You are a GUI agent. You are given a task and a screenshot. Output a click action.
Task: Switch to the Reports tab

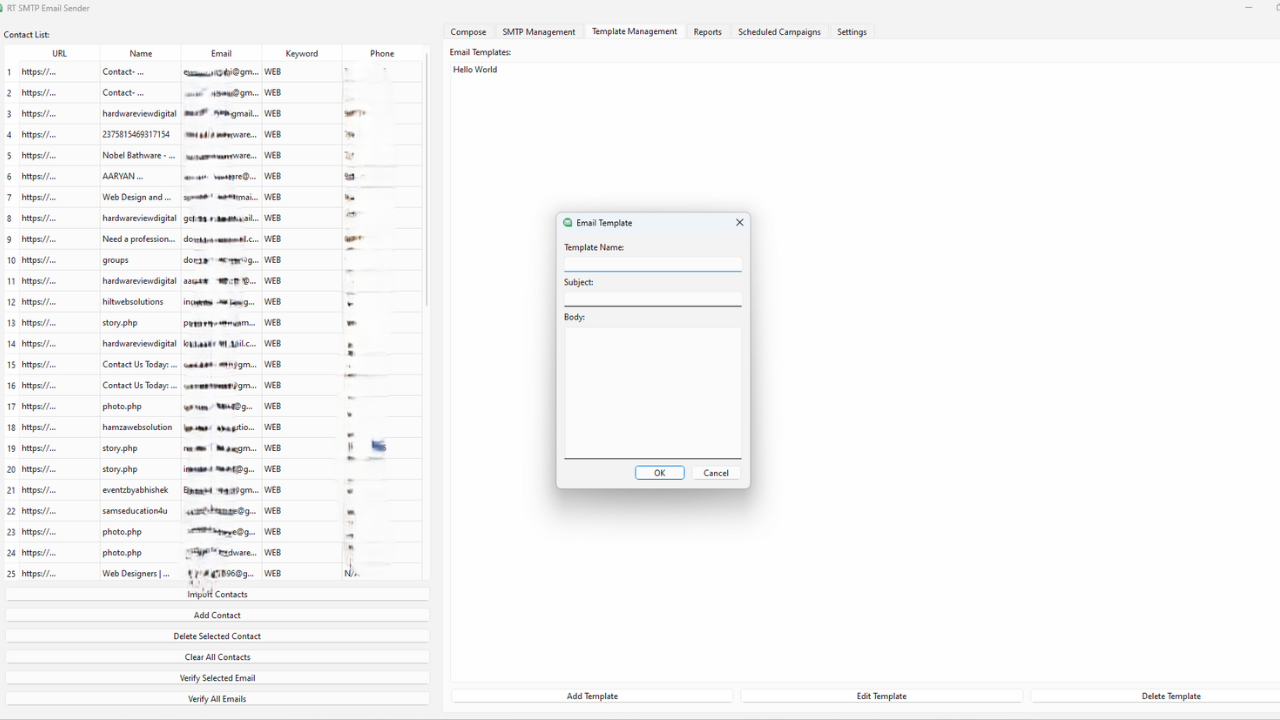tap(708, 31)
